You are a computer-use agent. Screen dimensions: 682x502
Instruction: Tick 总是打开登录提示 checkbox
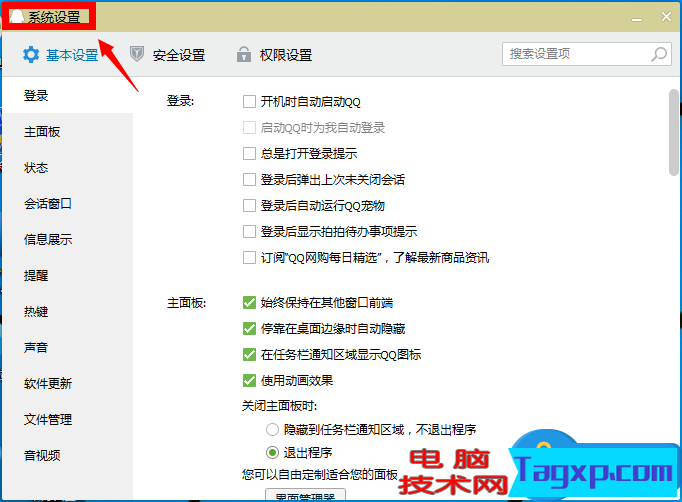(249, 154)
